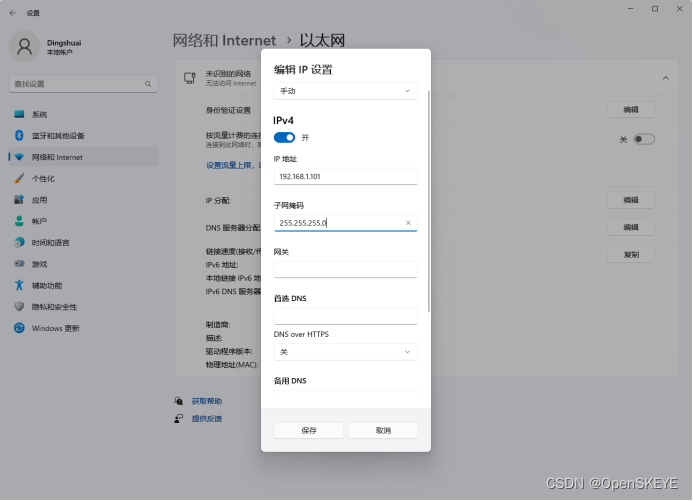Toggle the IPv4 switch off
Screen dimensions: 693x501
284,138
